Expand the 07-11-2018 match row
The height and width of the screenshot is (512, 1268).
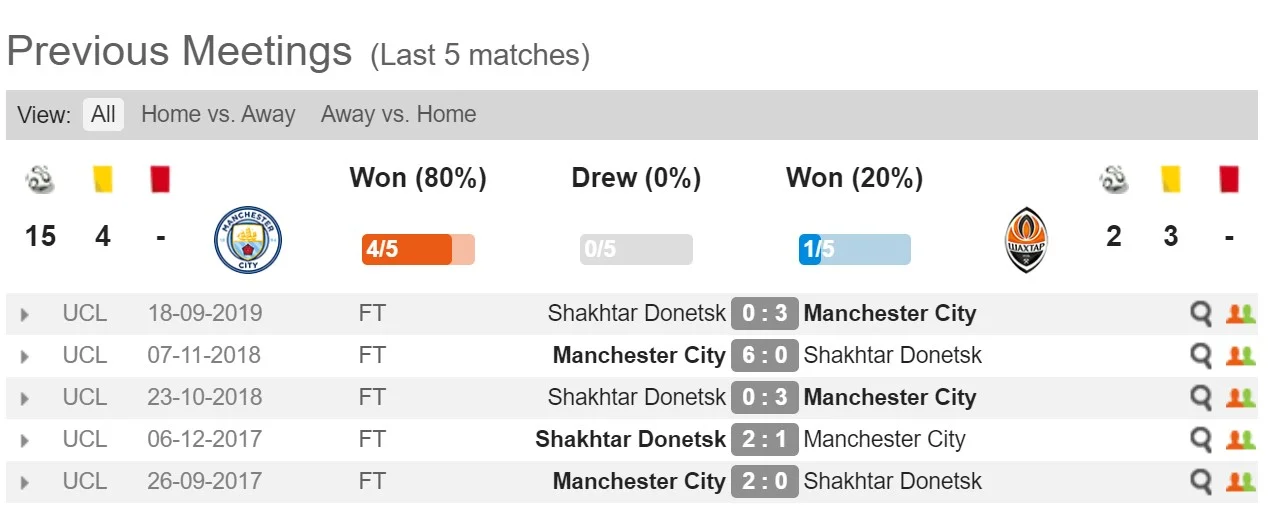click(x=25, y=357)
